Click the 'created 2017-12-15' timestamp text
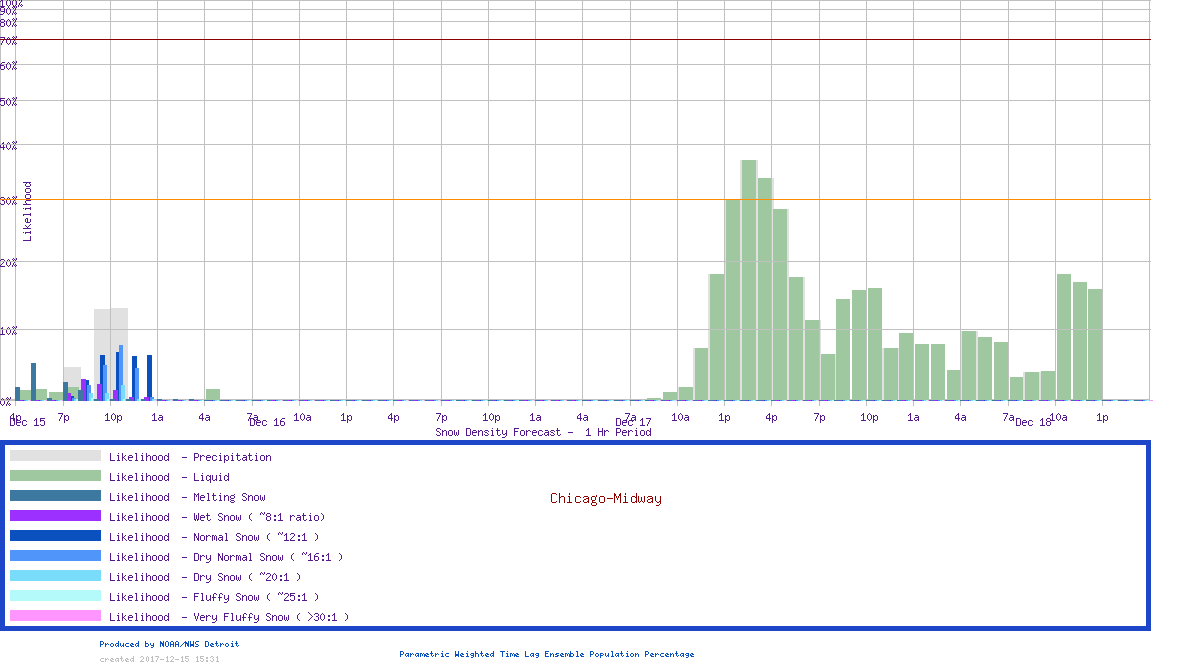This screenshot has height=670, width=1200. pyautogui.click(x=159, y=659)
